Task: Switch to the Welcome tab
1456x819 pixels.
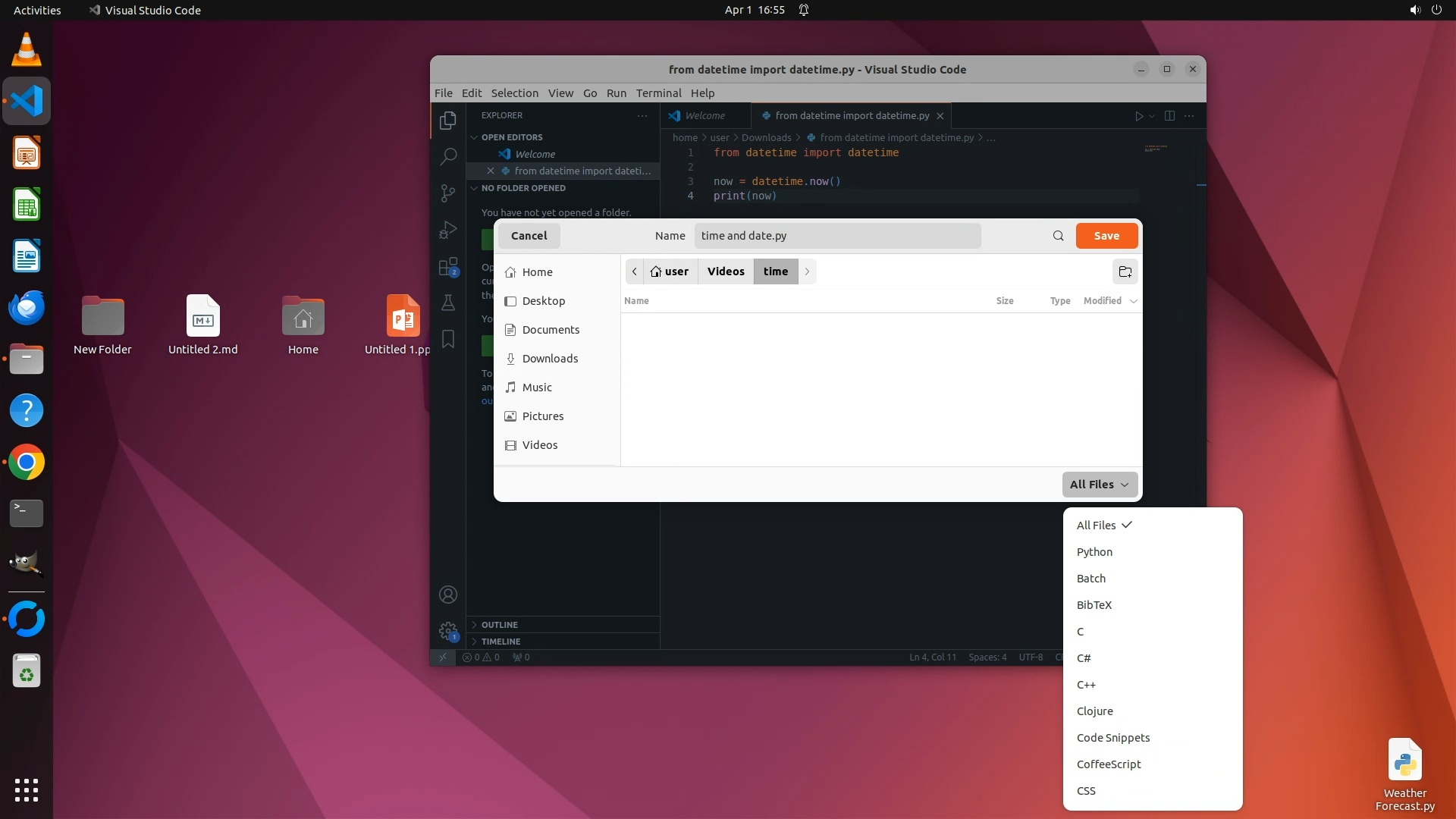Action: click(x=704, y=116)
